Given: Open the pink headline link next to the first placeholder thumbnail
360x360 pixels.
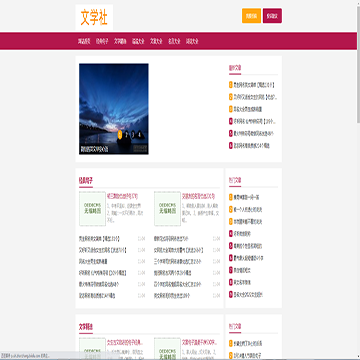Looking at the screenshot, I should pos(122,196).
